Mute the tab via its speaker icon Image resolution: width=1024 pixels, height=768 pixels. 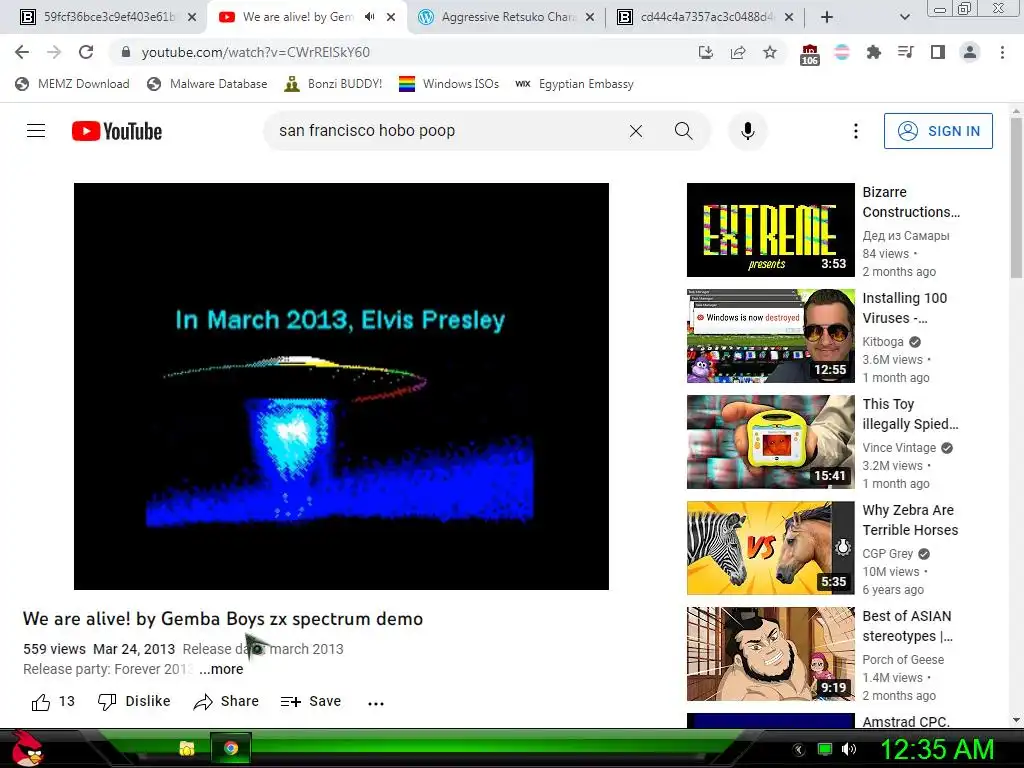pos(370,17)
